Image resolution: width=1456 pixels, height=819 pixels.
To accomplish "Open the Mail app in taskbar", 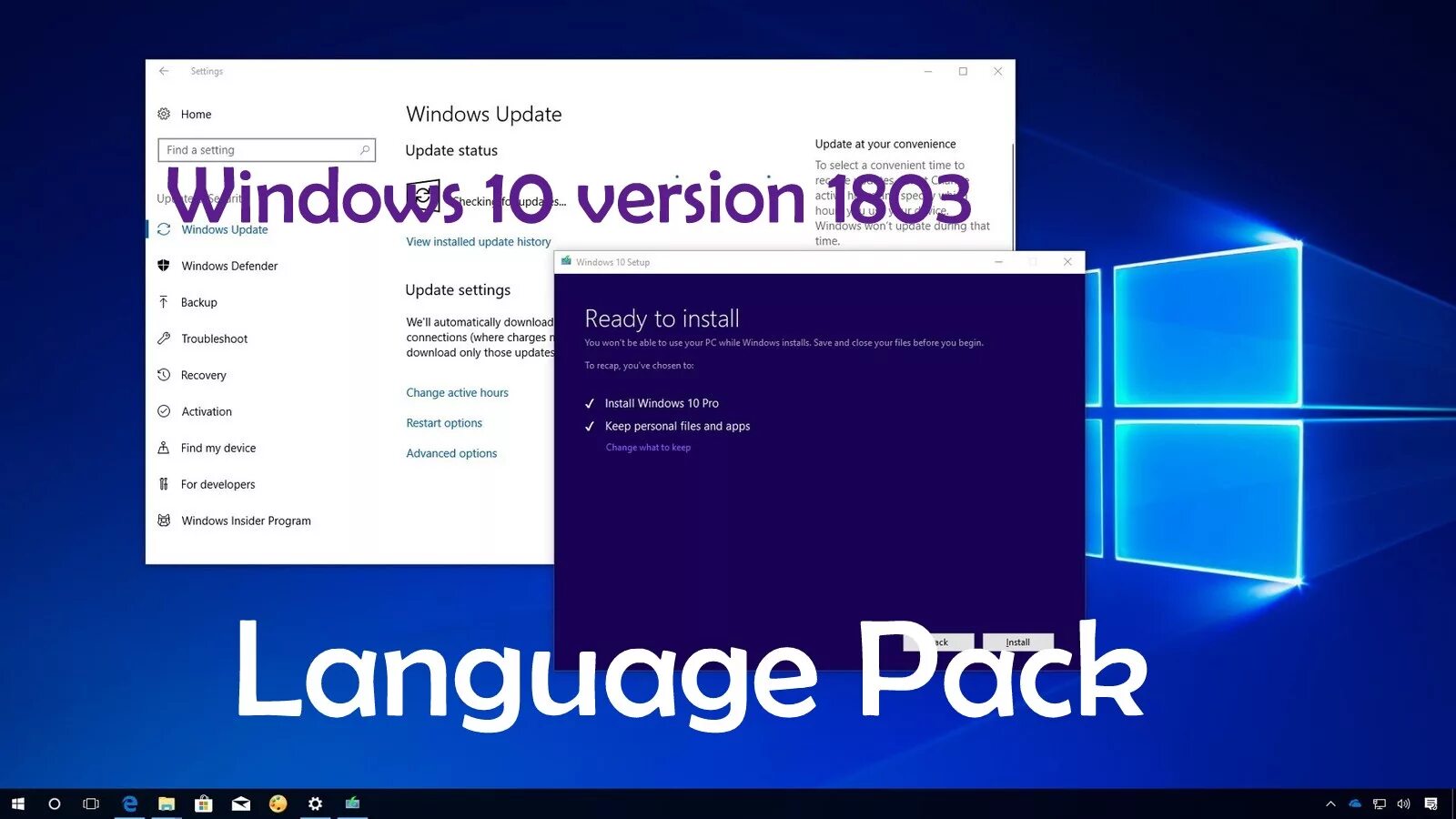I will pos(241,804).
